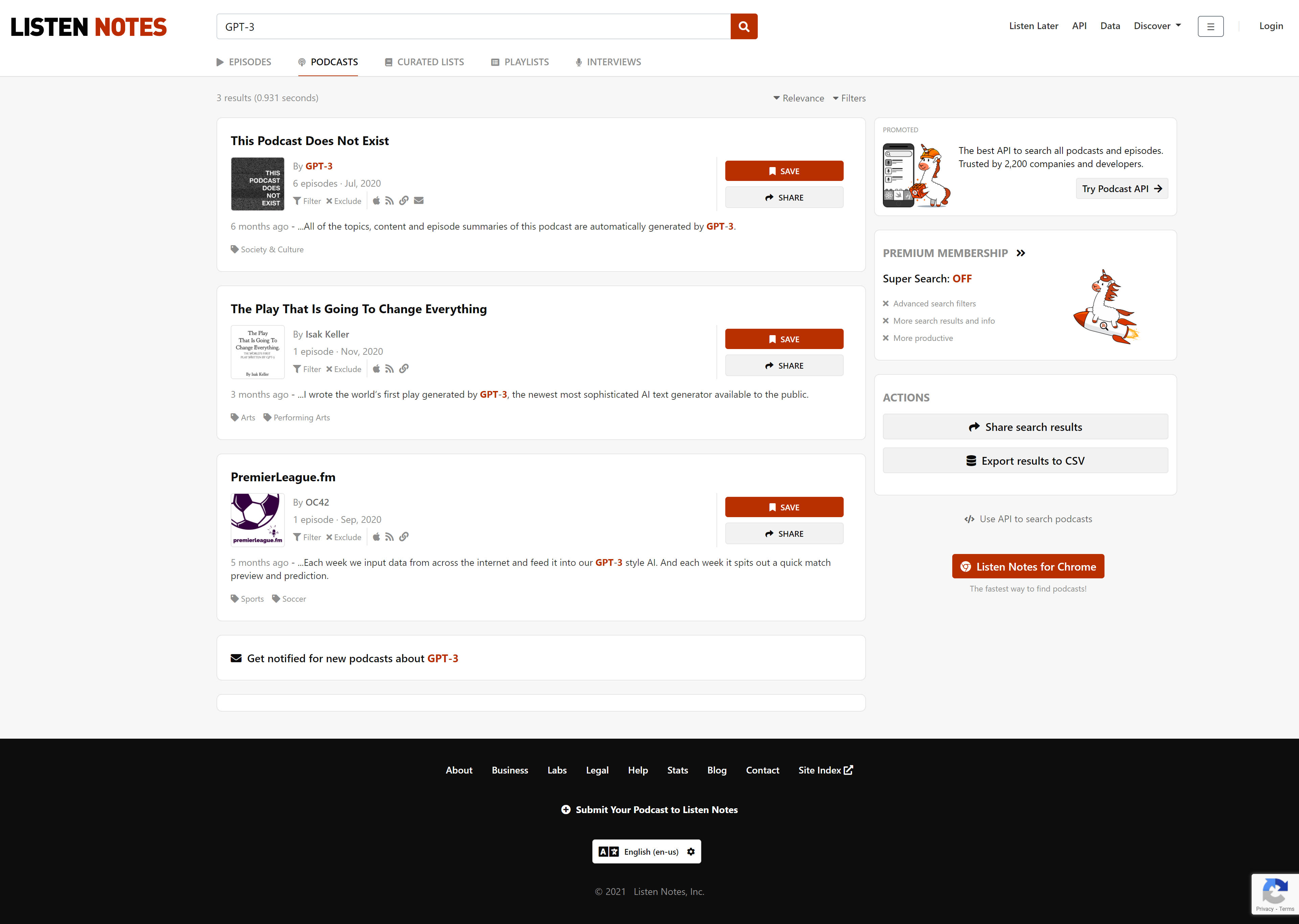Viewport: 1299px width, 924px height.
Task: Click the GPT-3 search input field
Action: pyautogui.click(x=473, y=26)
